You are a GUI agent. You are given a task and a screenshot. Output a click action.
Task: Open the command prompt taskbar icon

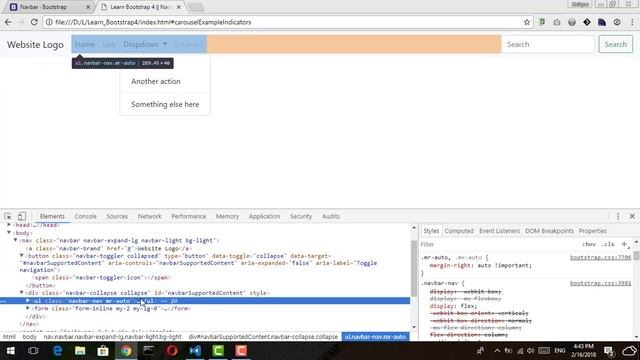tap(149, 351)
